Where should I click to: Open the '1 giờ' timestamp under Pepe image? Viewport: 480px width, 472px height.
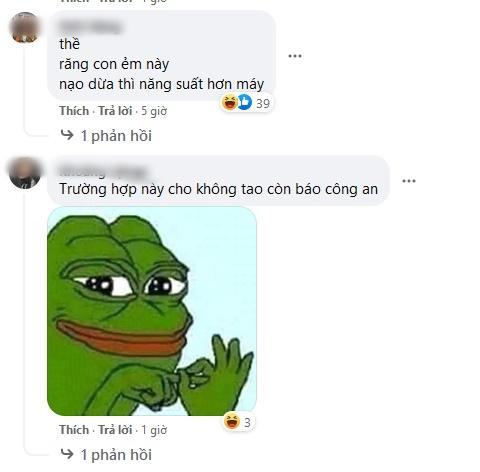[154, 430]
